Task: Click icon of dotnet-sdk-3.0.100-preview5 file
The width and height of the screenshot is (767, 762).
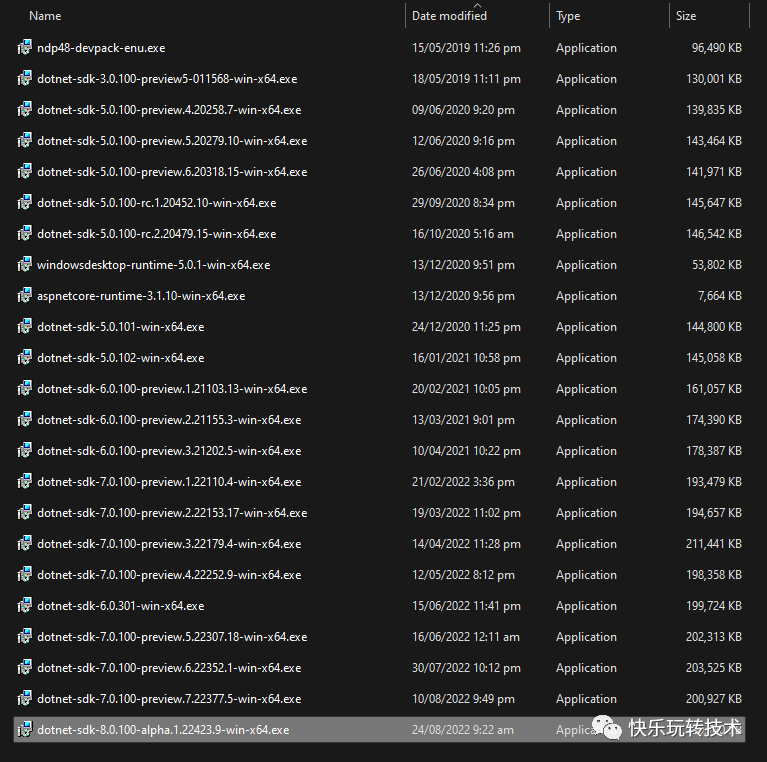Action: tap(24, 78)
